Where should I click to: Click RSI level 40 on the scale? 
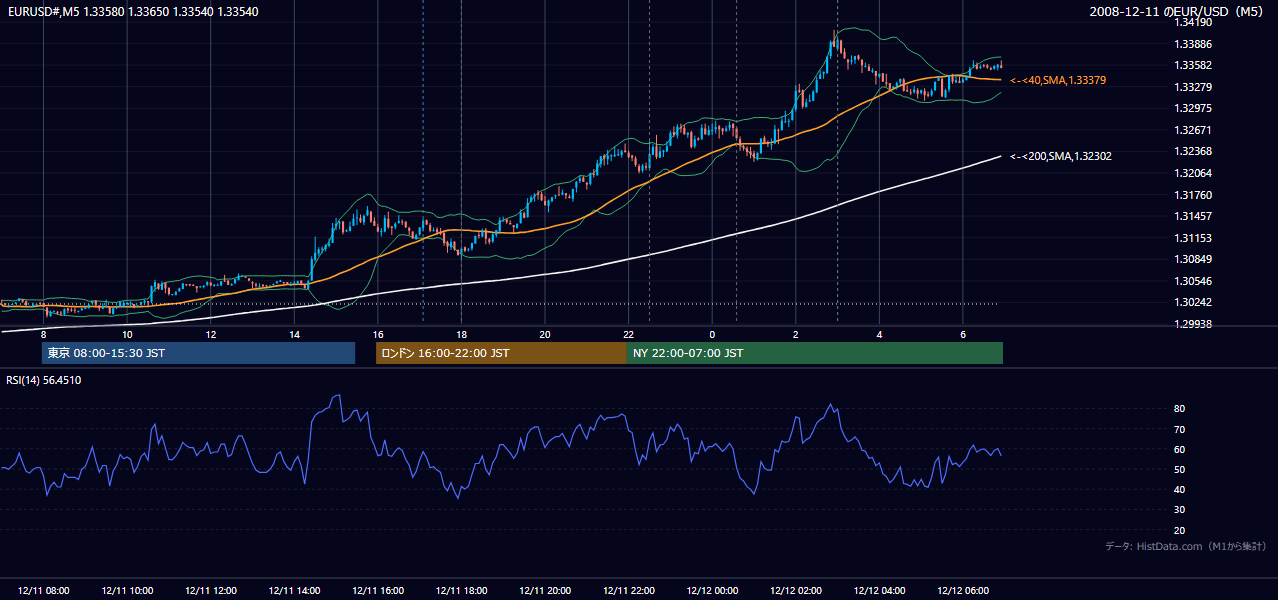point(1180,489)
